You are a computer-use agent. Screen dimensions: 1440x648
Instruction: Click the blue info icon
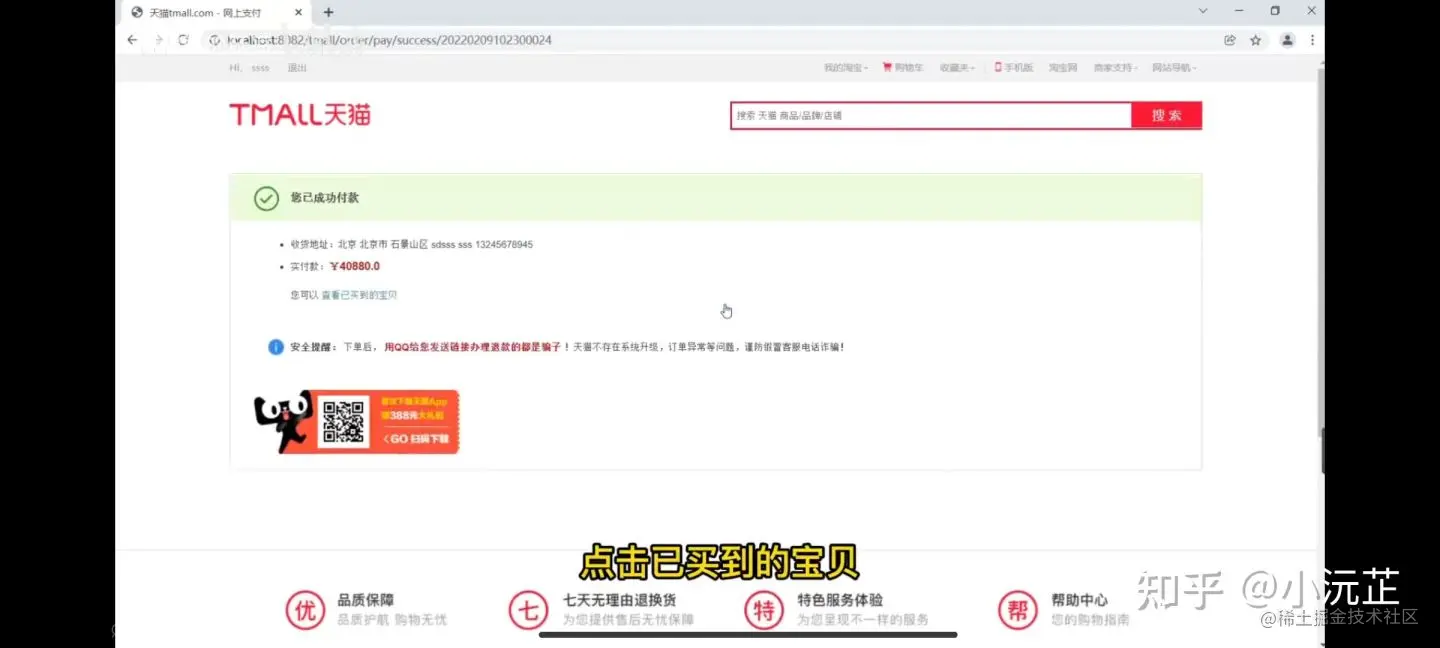[x=276, y=347]
